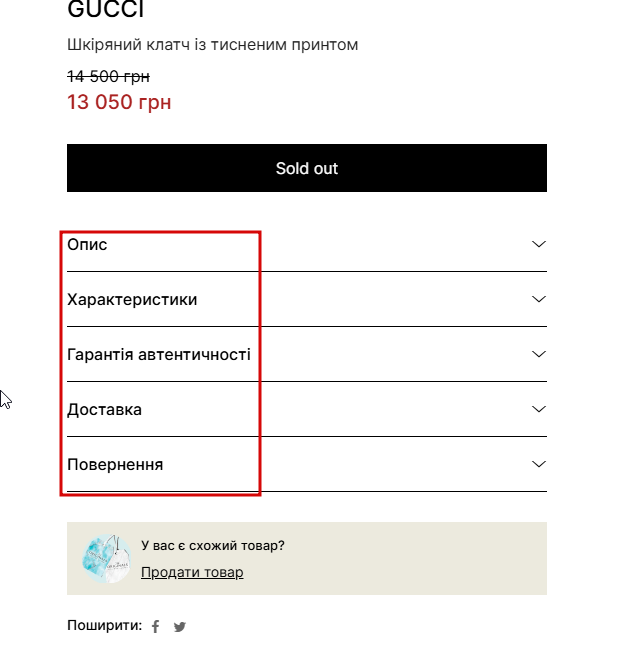Click the Гарантія автентичності heading text
The width and height of the screenshot is (626, 655).
coord(158,354)
